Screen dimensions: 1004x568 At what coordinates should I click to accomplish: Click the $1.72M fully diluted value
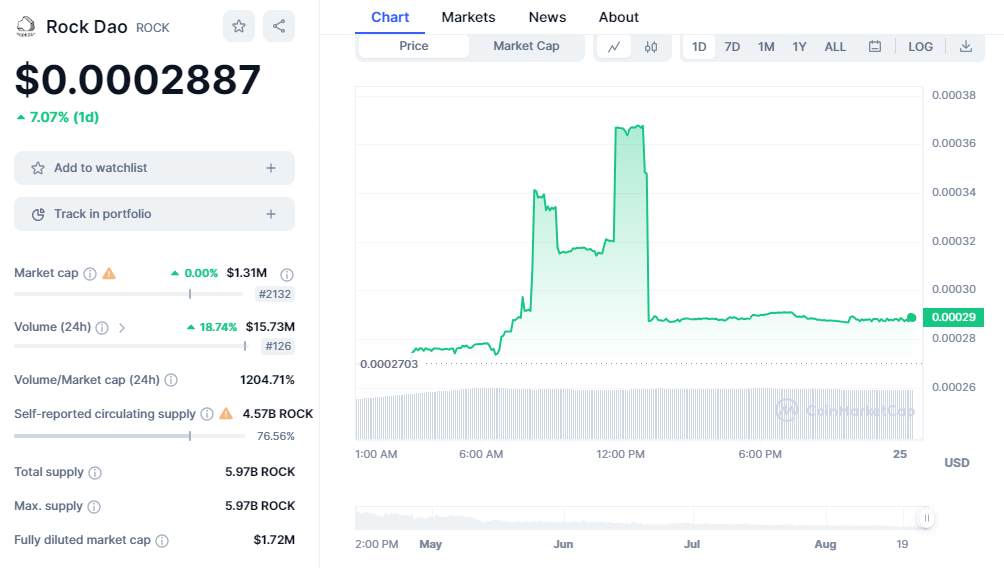(x=274, y=540)
